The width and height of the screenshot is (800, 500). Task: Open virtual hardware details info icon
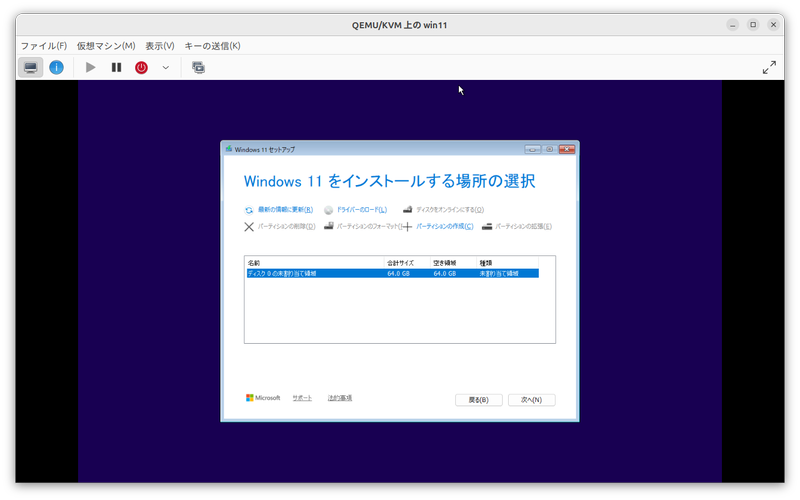point(56,67)
